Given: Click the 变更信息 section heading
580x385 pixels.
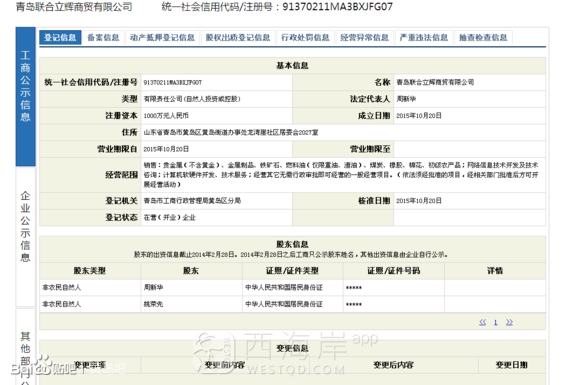Looking at the screenshot, I should pos(292,348).
